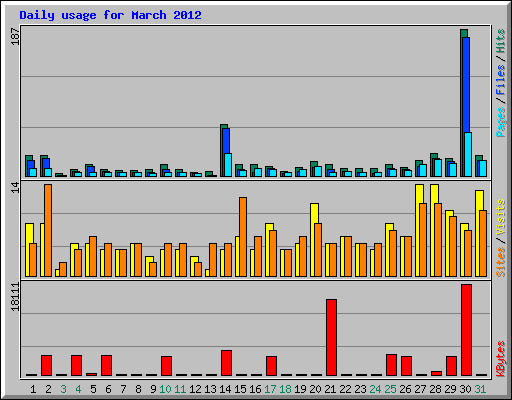Image resolution: width=512 pixels, height=400 pixels.
Task: Click day label 30 on the x-axis
Action: pos(465,389)
